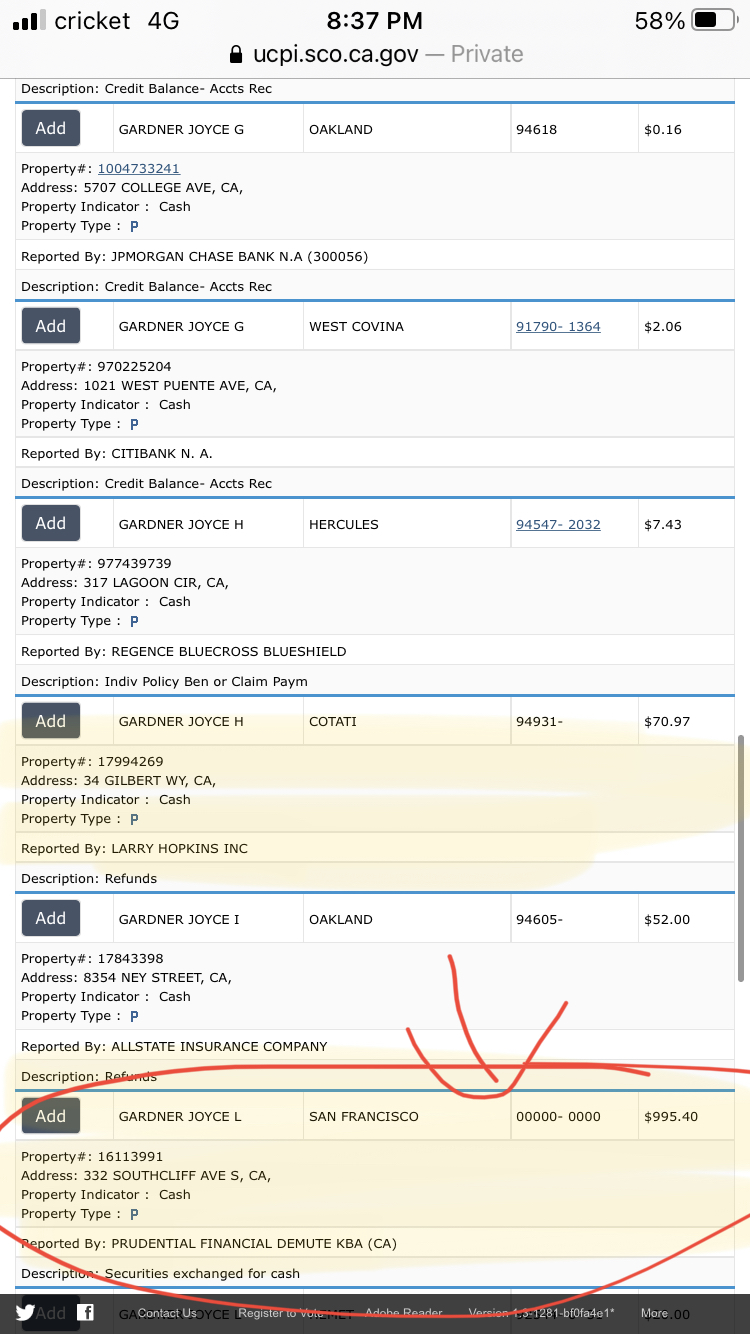Select 'Reported By: LARRY HOPKINS INC' text

134,849
